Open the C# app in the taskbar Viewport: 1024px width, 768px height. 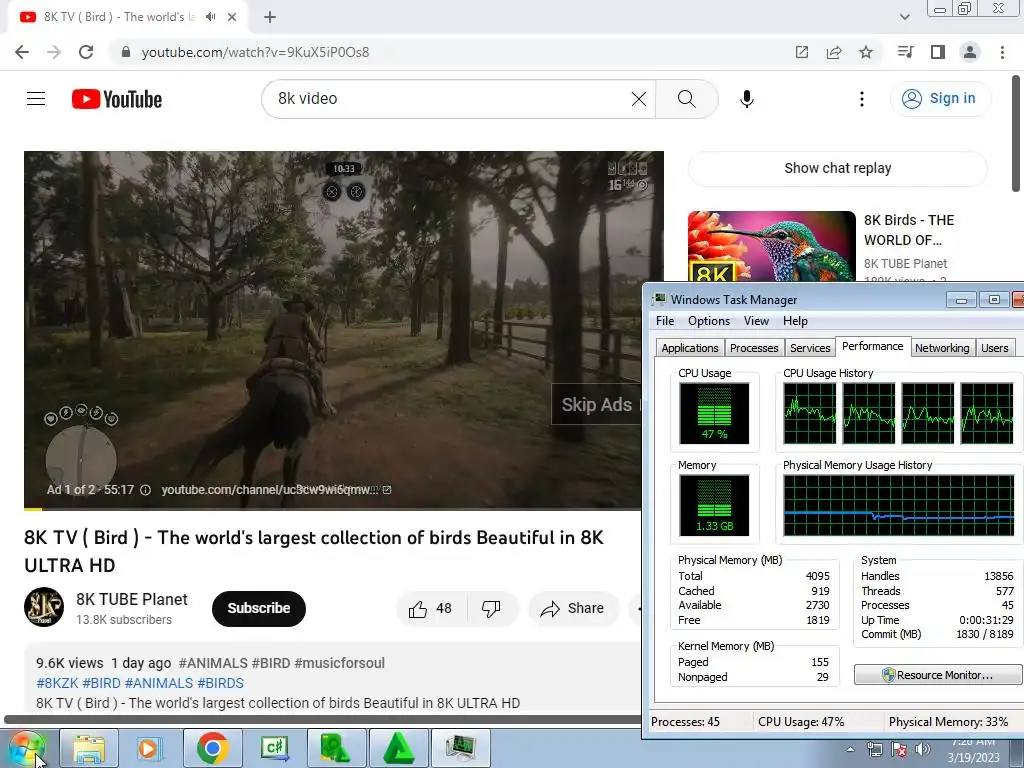[x=274, y=748]
